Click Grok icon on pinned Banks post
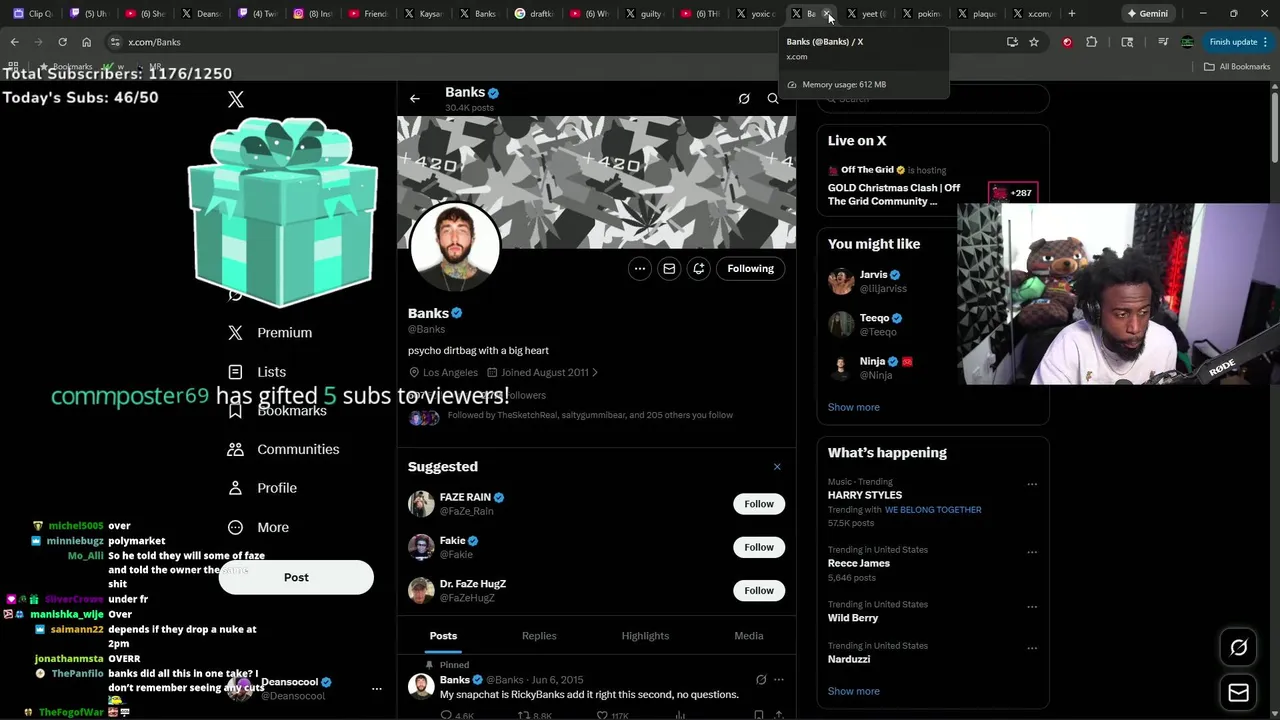The width and height of the screenshot is (1280, 720). (x=761, y=680)
